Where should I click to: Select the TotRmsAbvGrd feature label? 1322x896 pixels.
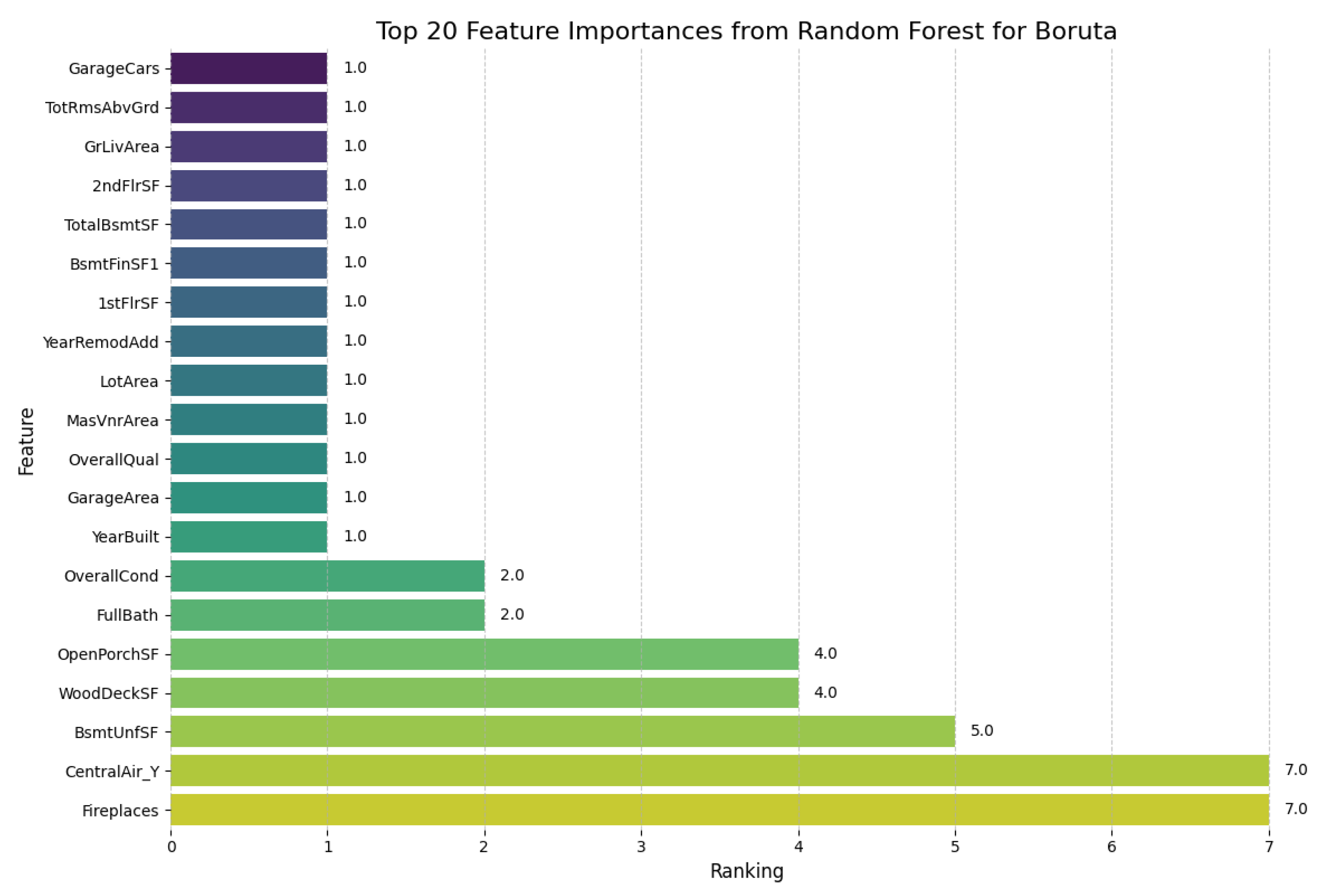[102, 107]
